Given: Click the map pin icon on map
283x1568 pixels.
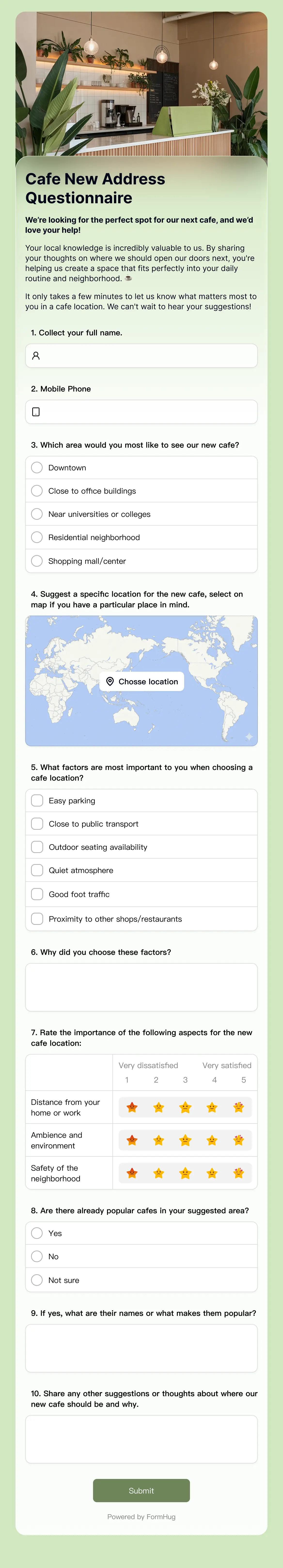Looking at the screenshot, I should (110, 682).
